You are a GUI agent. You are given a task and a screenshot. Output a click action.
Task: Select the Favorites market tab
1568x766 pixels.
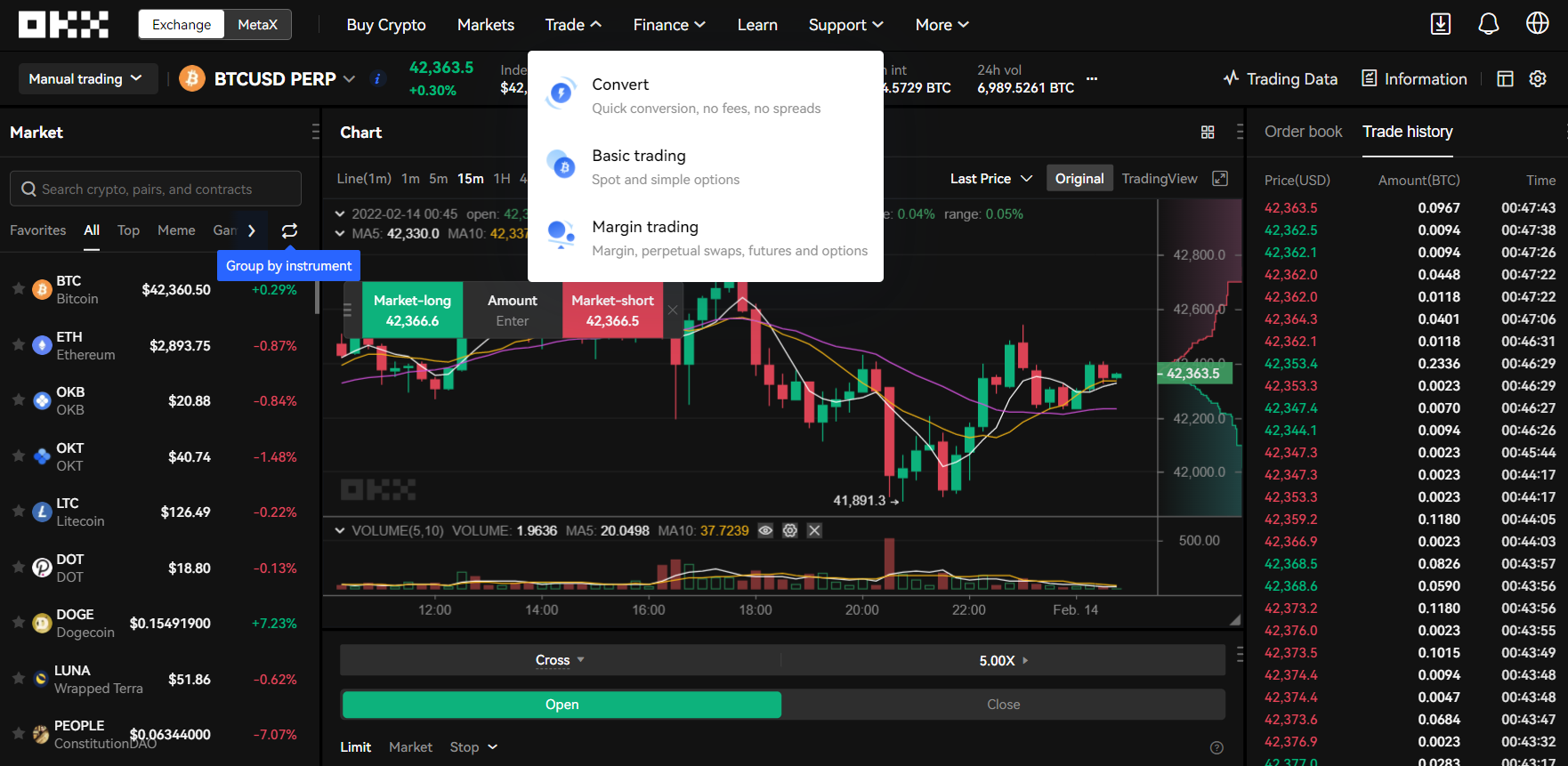(x=38, y=230)
